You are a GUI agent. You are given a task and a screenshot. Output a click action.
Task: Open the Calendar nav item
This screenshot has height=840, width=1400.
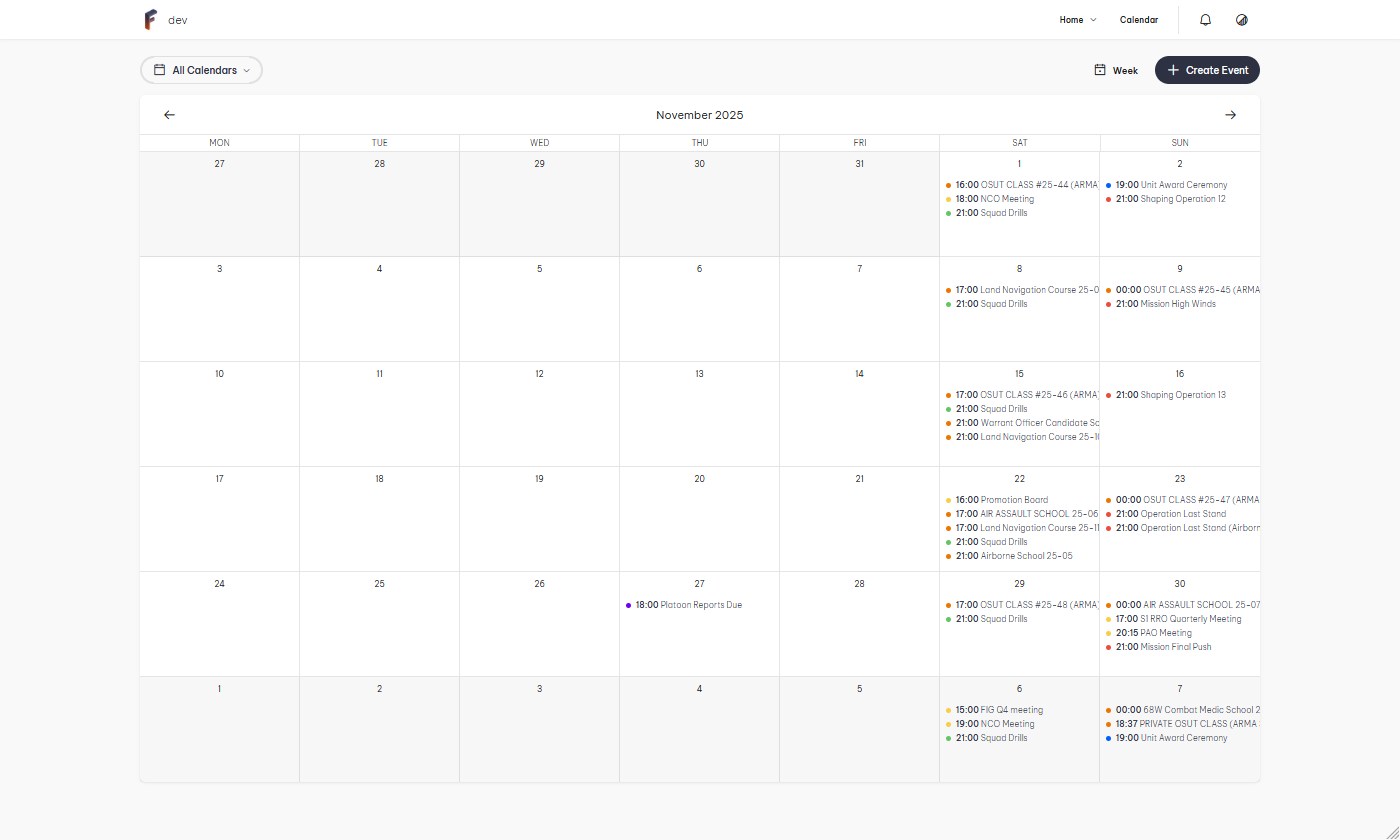pyautogui.click(x=1138, y=20)
